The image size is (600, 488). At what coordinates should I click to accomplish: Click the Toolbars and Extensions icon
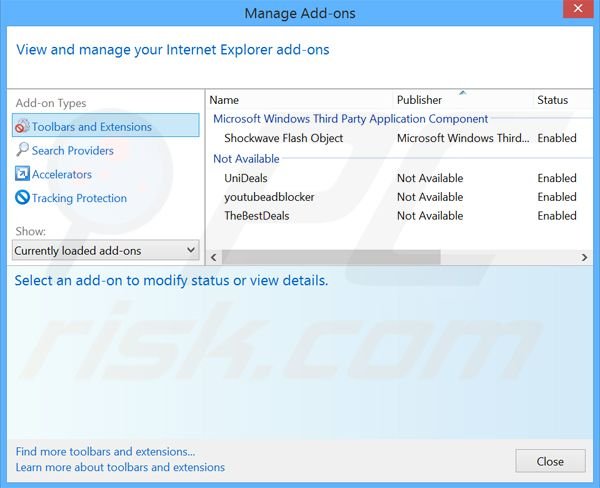click(x=22, y=126)
